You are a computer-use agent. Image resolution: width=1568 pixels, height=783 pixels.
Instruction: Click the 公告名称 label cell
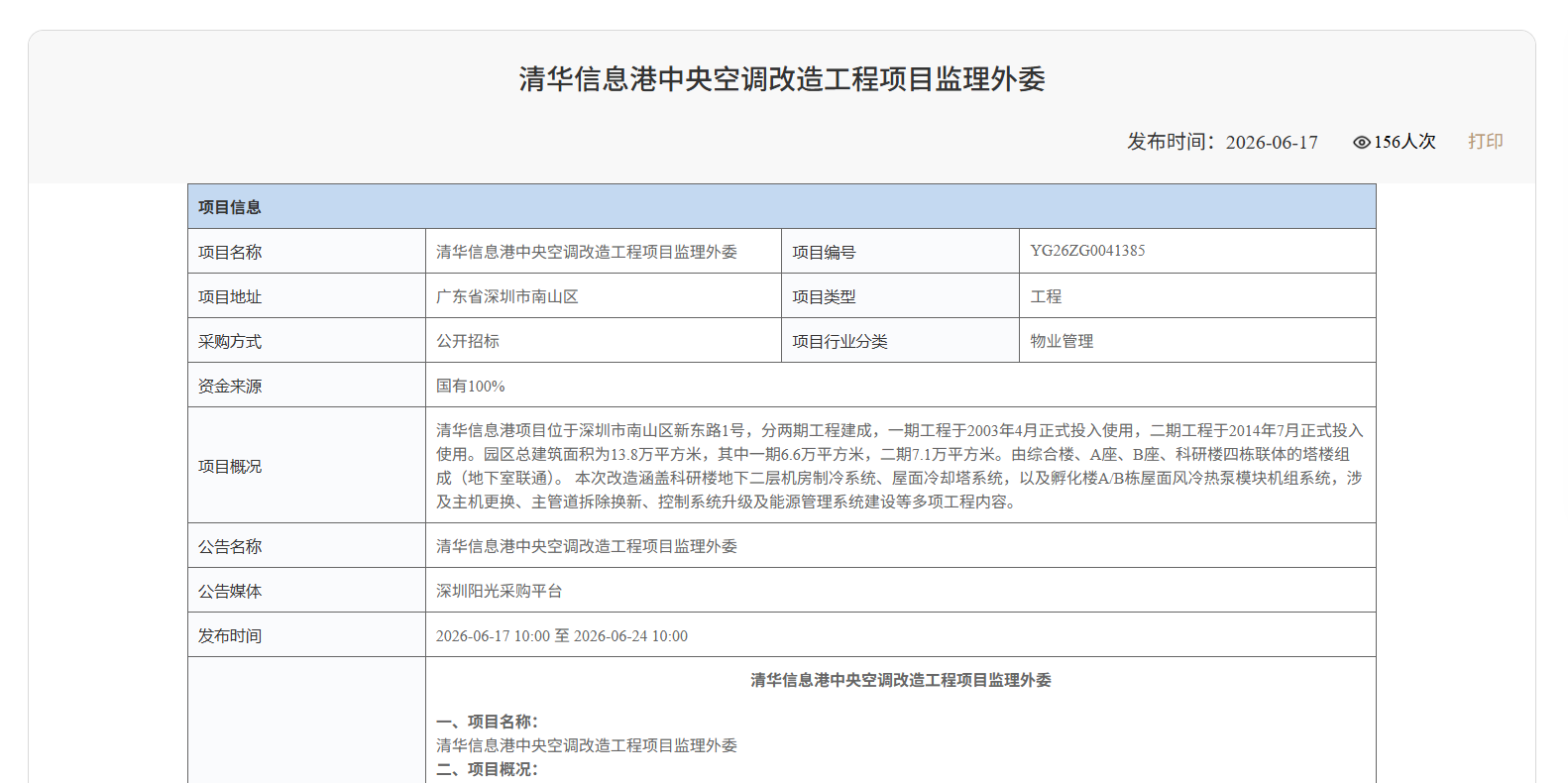(306, 546)
